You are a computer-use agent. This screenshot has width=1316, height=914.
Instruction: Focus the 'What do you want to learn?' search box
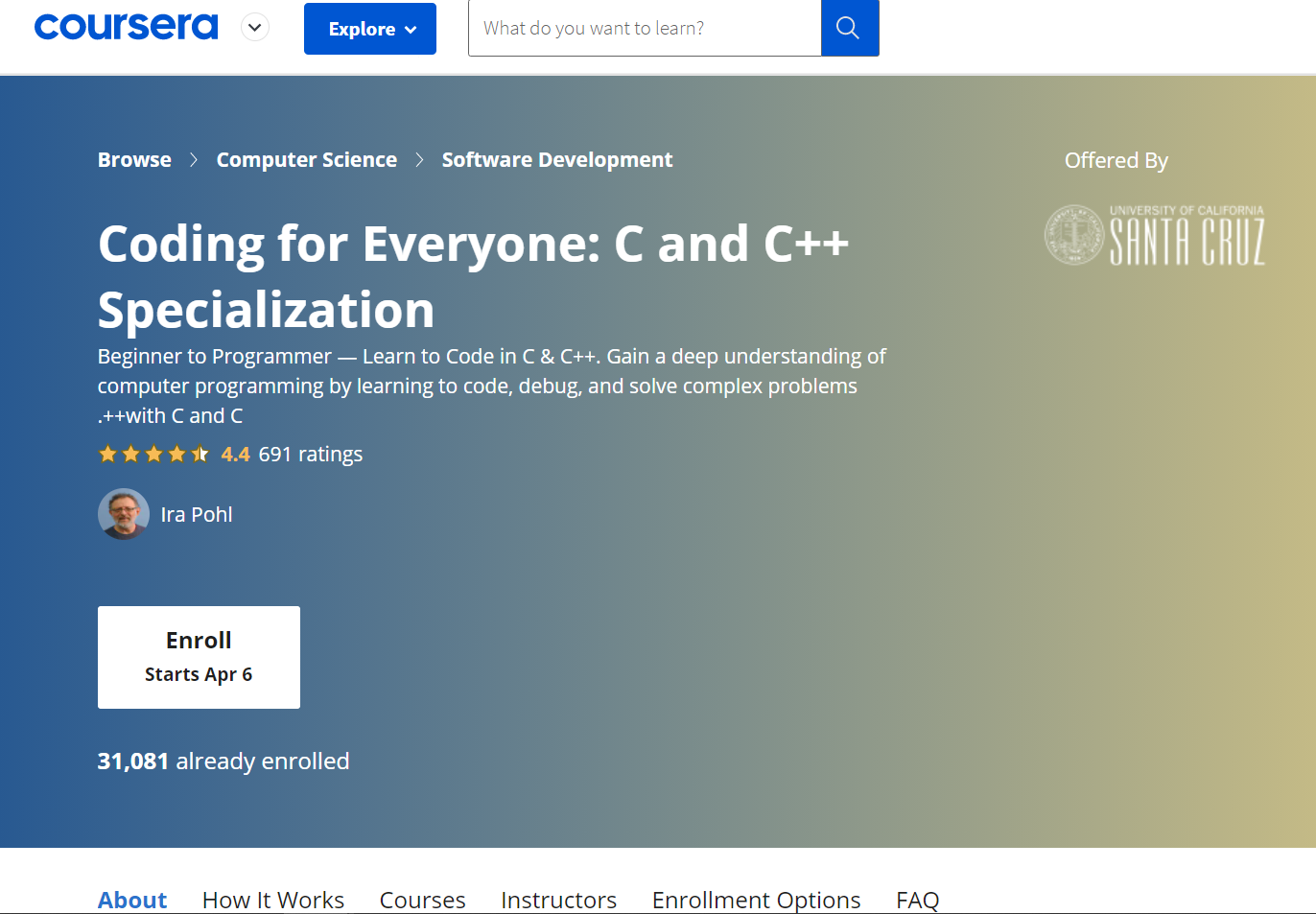coord(645,28)
